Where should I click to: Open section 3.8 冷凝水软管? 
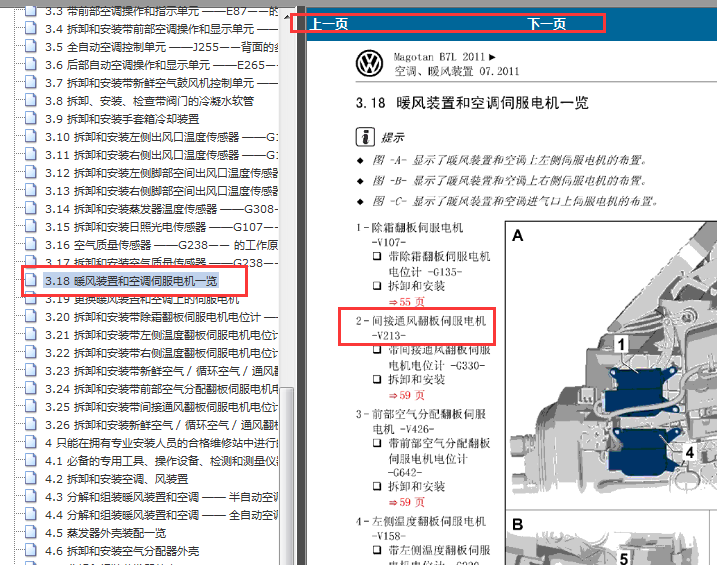tap(149, 101)
